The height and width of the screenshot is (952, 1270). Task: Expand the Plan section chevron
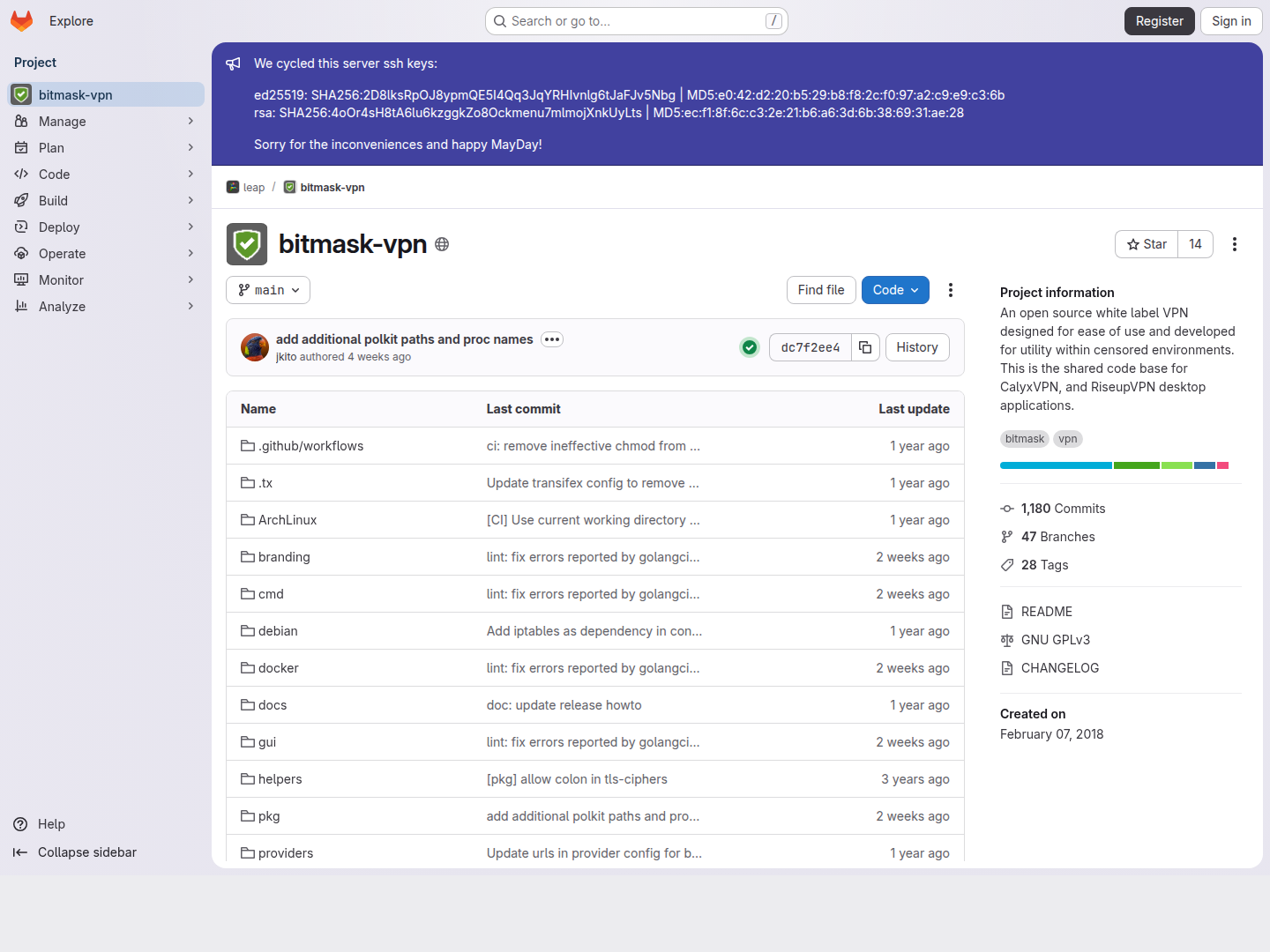coord(190,147)
